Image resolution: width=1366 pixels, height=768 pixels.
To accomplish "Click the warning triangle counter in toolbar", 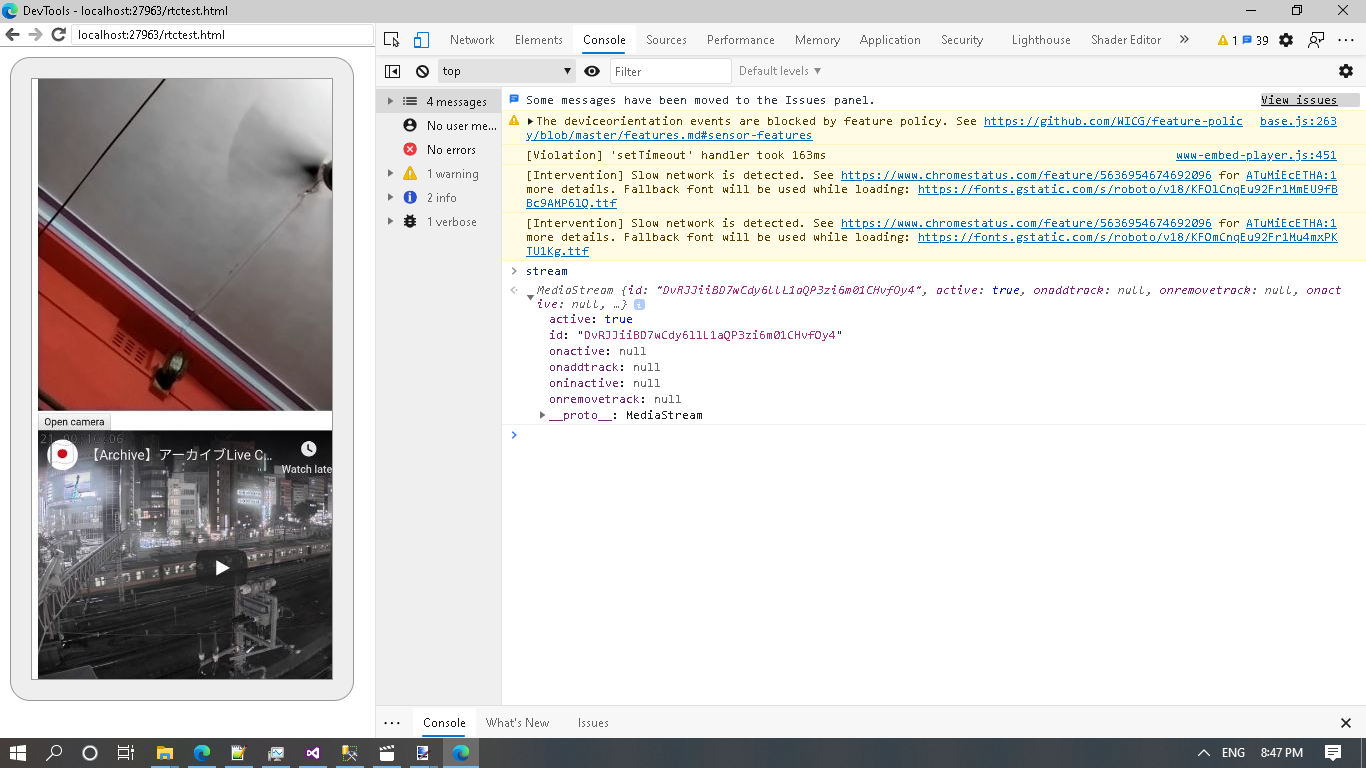I will pos(1227,39).
